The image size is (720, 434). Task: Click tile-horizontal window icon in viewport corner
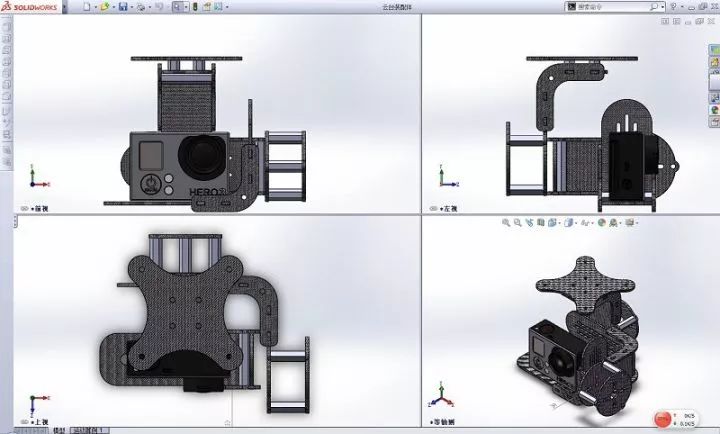pyautogui.click(x=665, y=21)
